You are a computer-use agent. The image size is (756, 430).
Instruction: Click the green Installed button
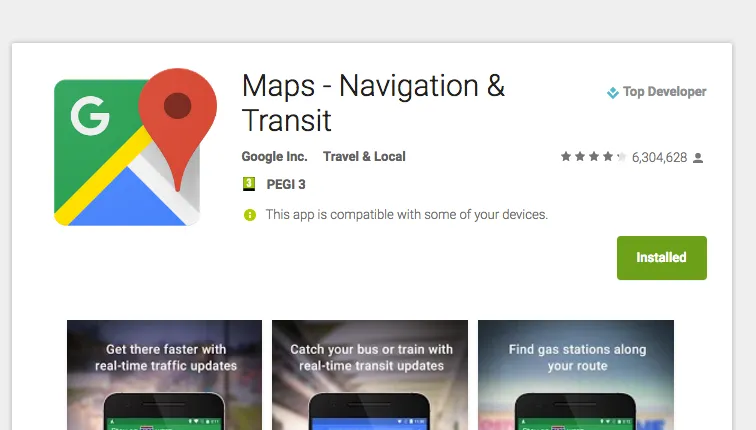tap(662, 258)
